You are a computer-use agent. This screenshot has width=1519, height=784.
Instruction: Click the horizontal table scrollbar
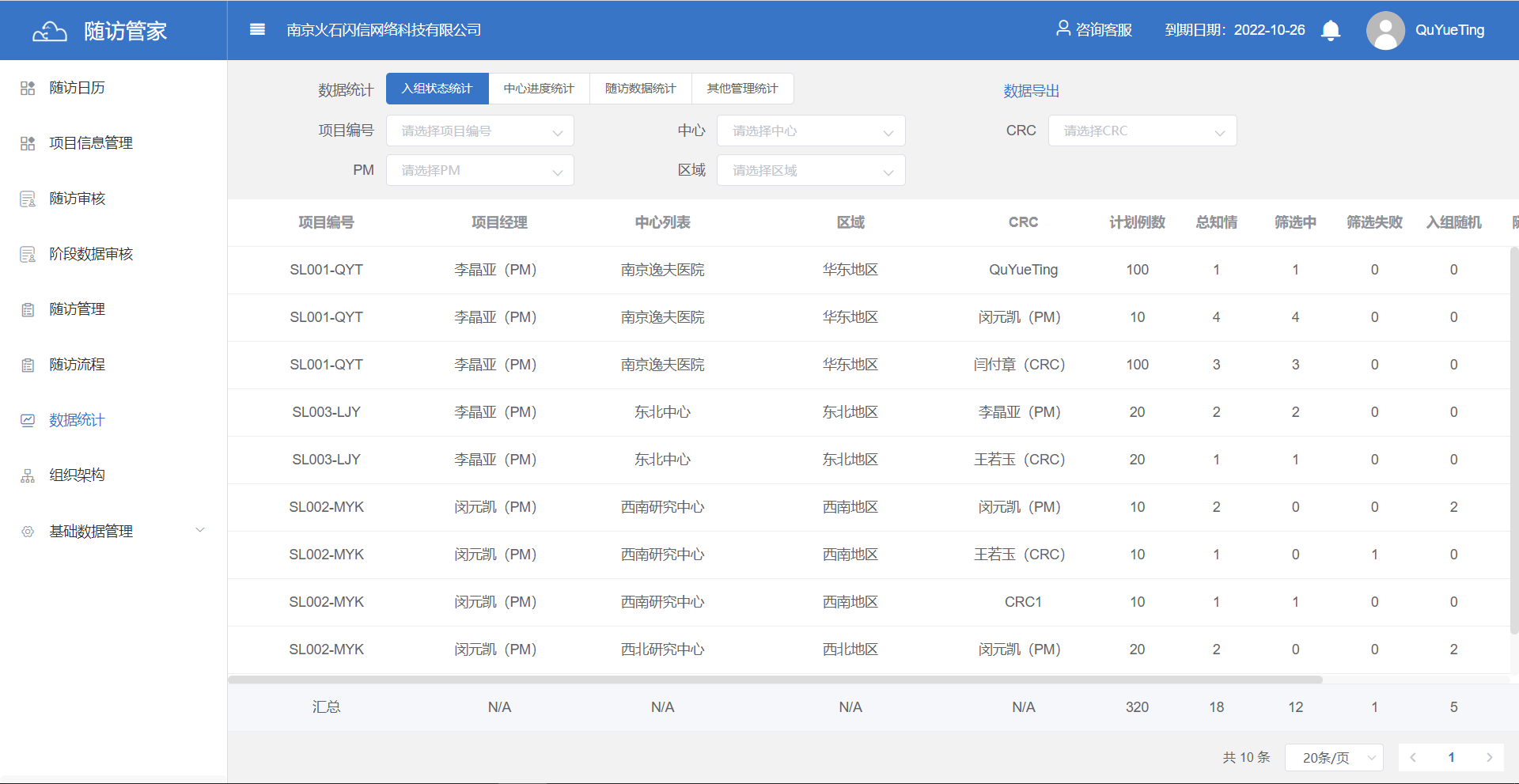pyautogui.click(x=775, y=680)
